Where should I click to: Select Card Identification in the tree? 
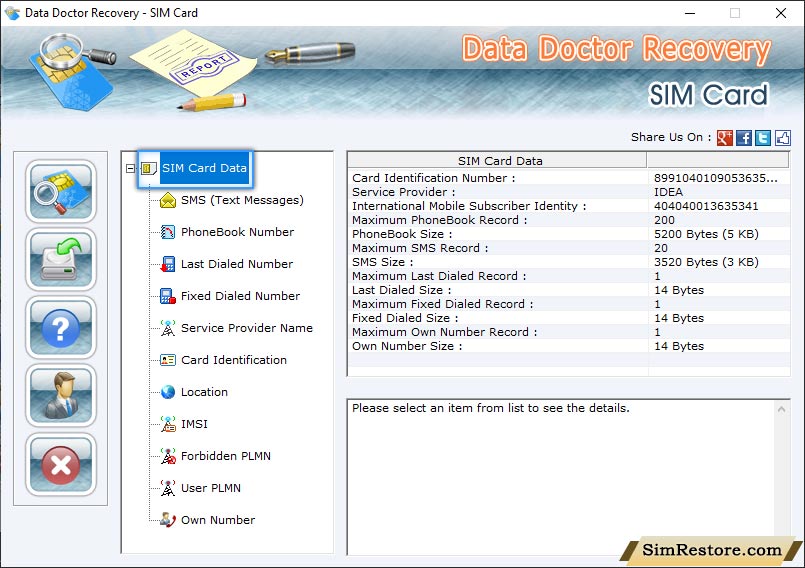[x=234, y=360]
